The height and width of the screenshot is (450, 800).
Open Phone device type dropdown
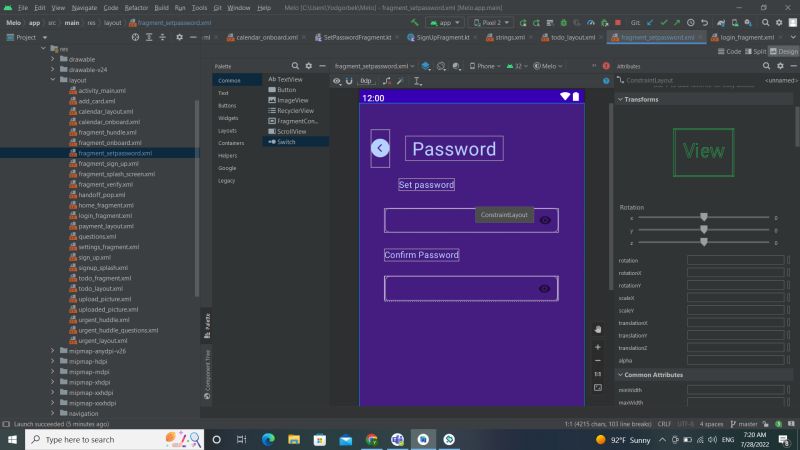point(485,66)
